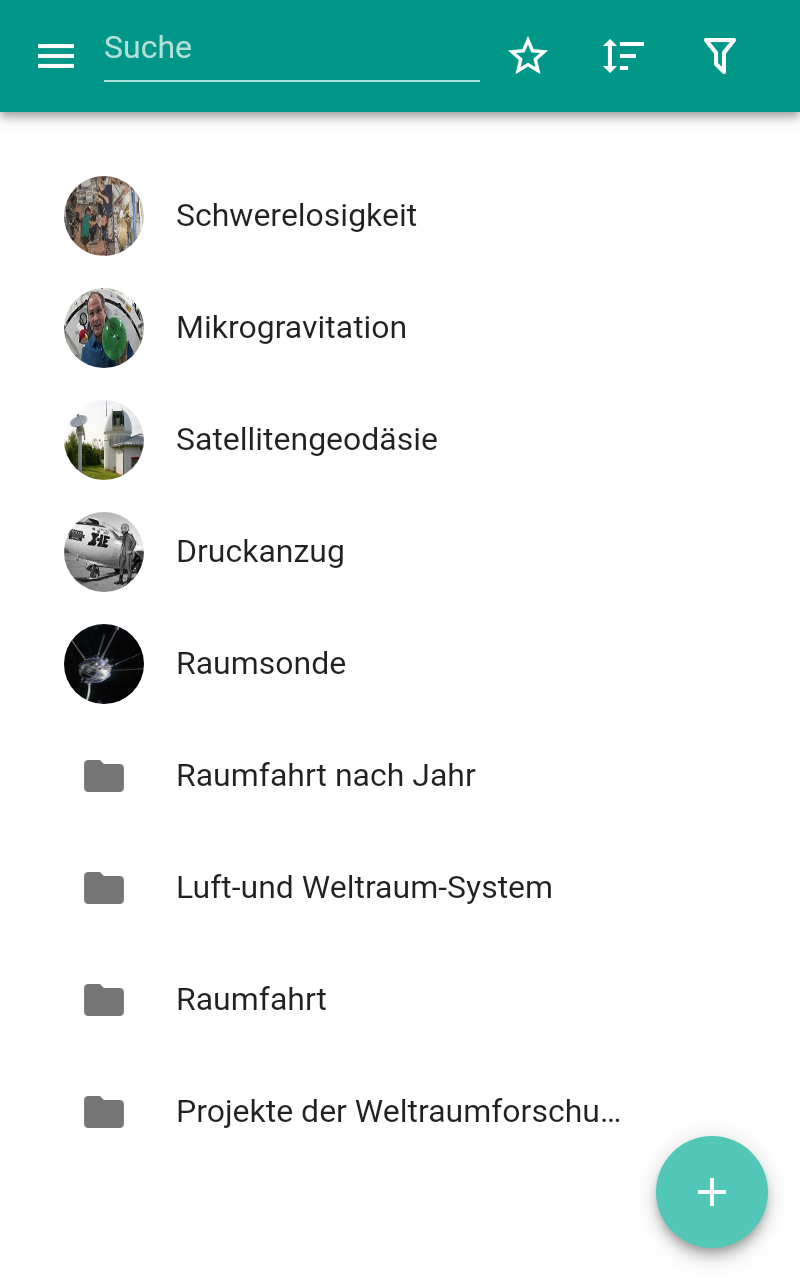The height and width of the screenshot is (1280, 800).
Task: Tap the floating plus add button
Action: [712, 1192]
